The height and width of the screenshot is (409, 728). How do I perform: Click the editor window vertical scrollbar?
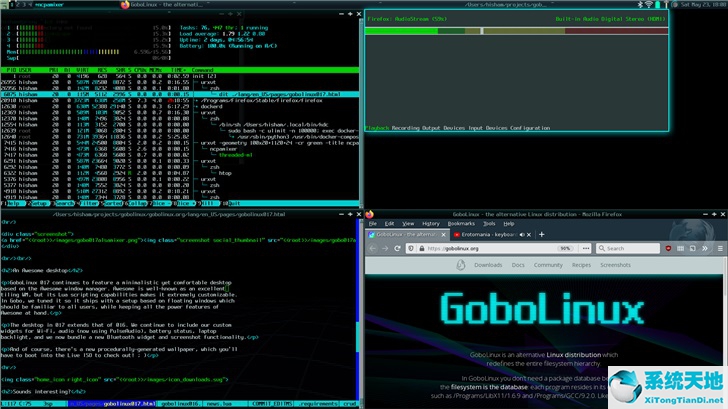(358, 311)
